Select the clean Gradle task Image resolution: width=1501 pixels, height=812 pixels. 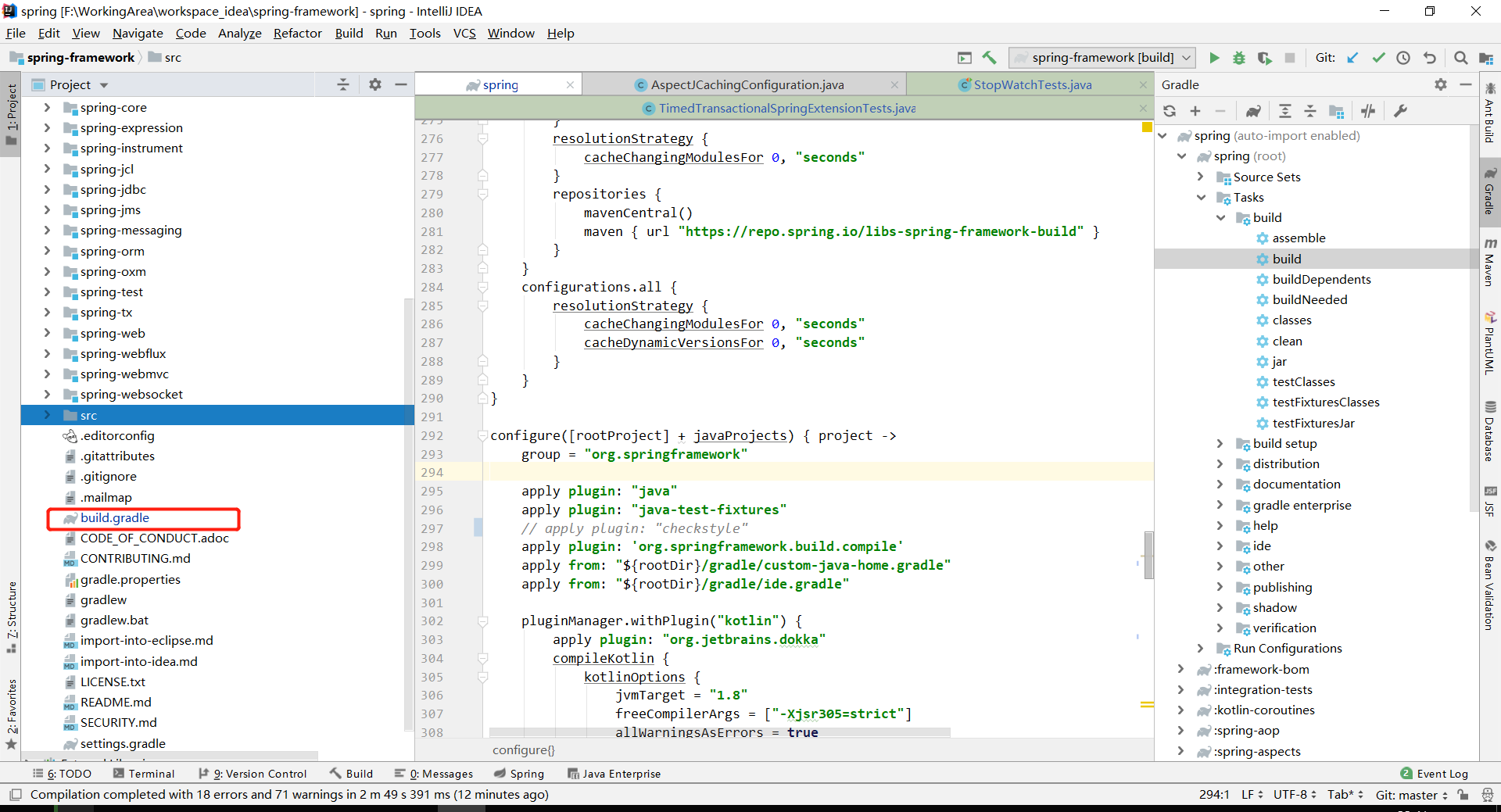(1287, 341)
